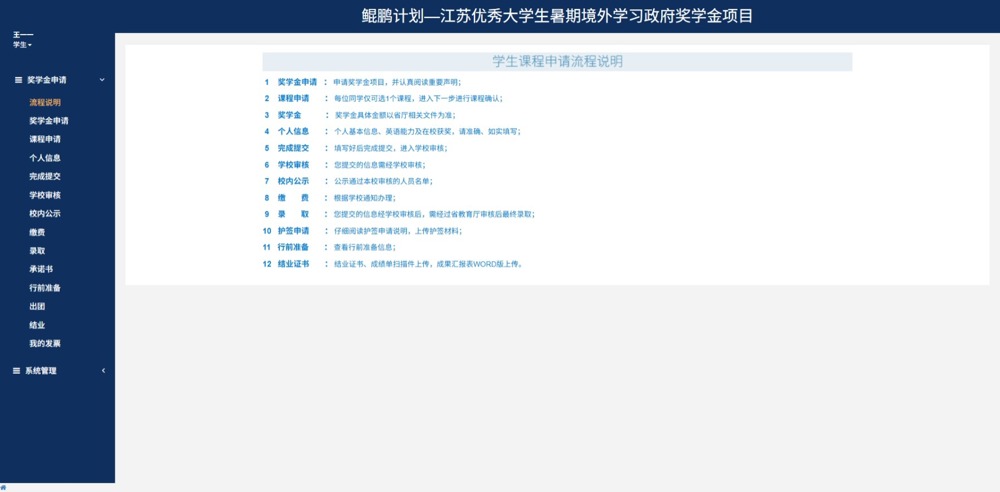Screen dimensions: 1000x492
Task: Select 结业 in the sidebar
Action: [37, 325]
